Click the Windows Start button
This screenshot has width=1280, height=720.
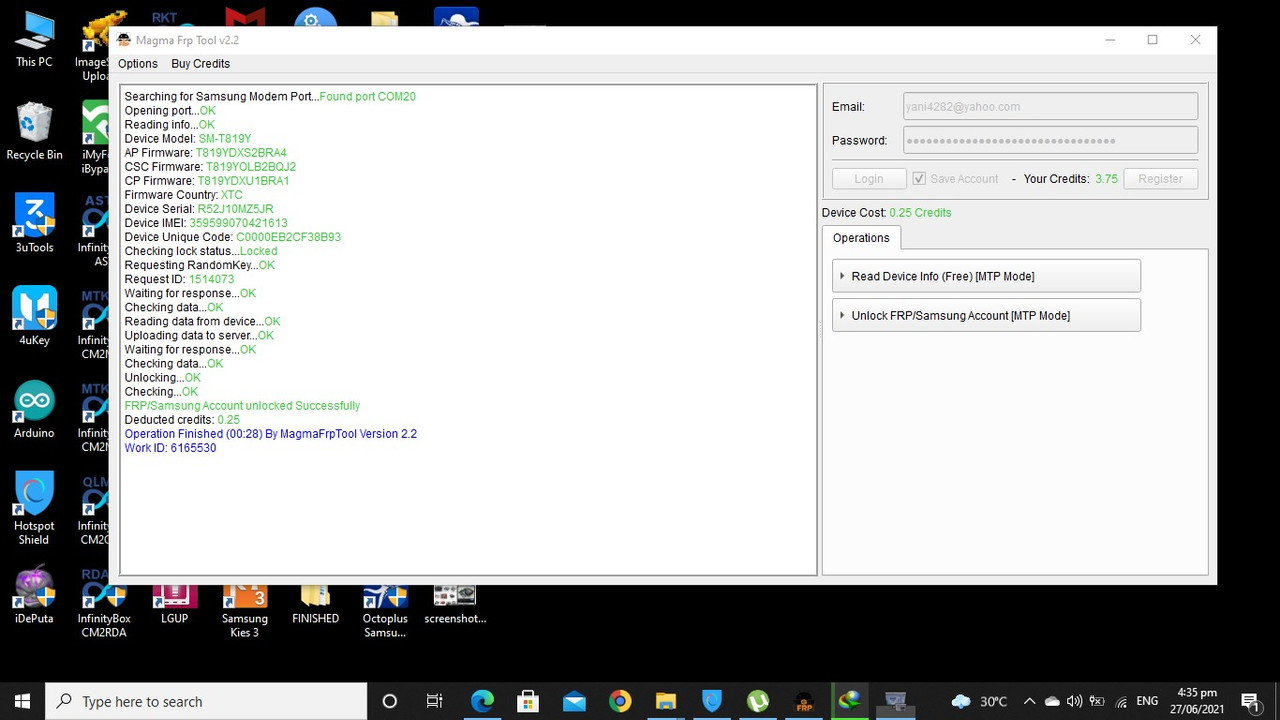[23, 701]
